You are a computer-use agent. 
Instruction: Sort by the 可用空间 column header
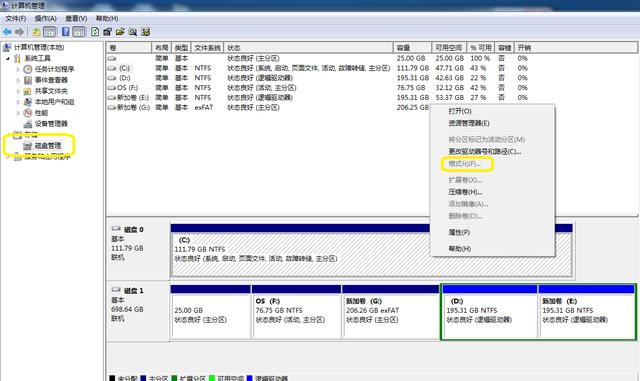[x=449, y=48]
